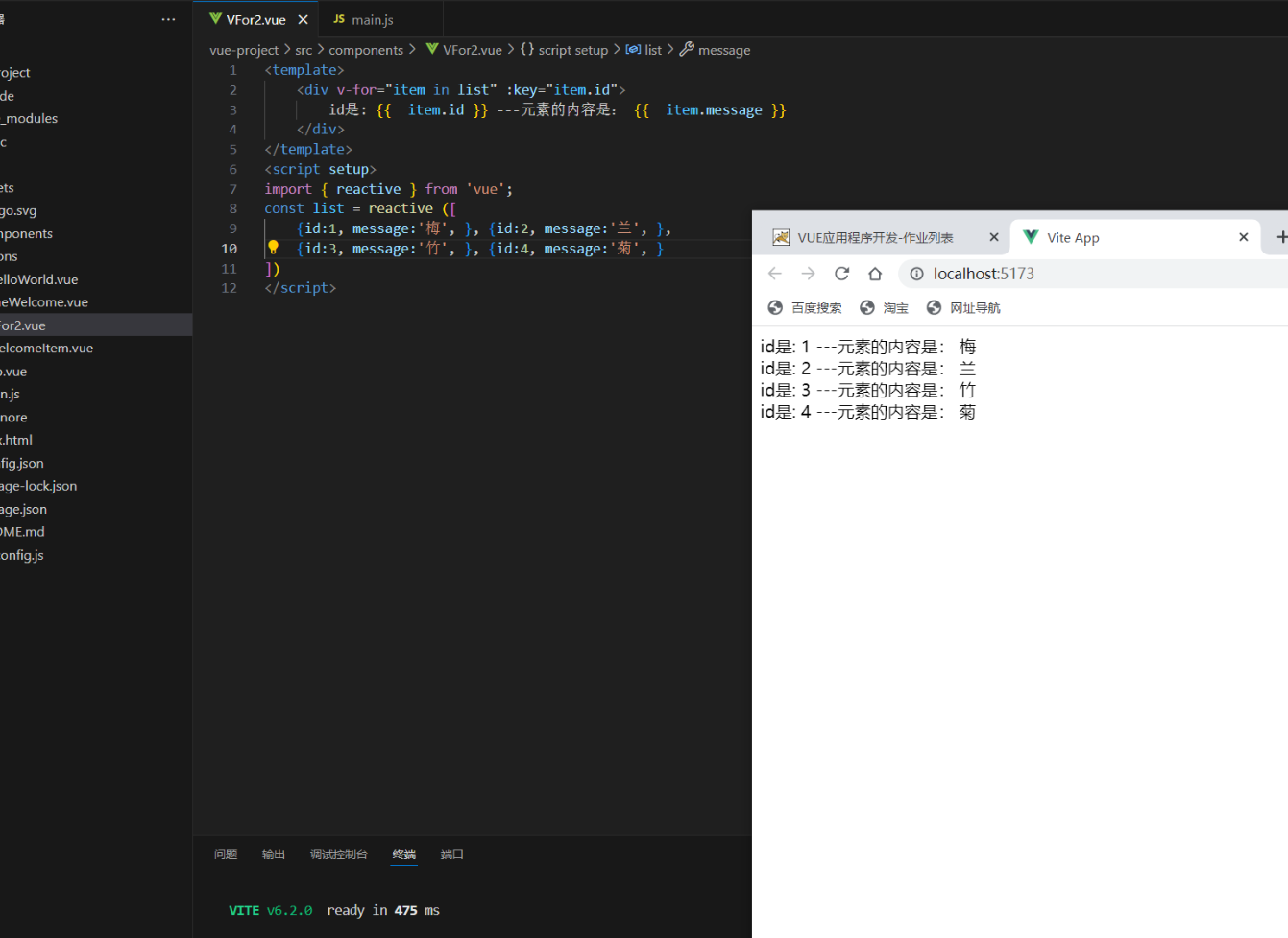The width and height of the screenshot is (1288, 938).
Task: Open the explorer more actions ellipsis
Action: 168,19
